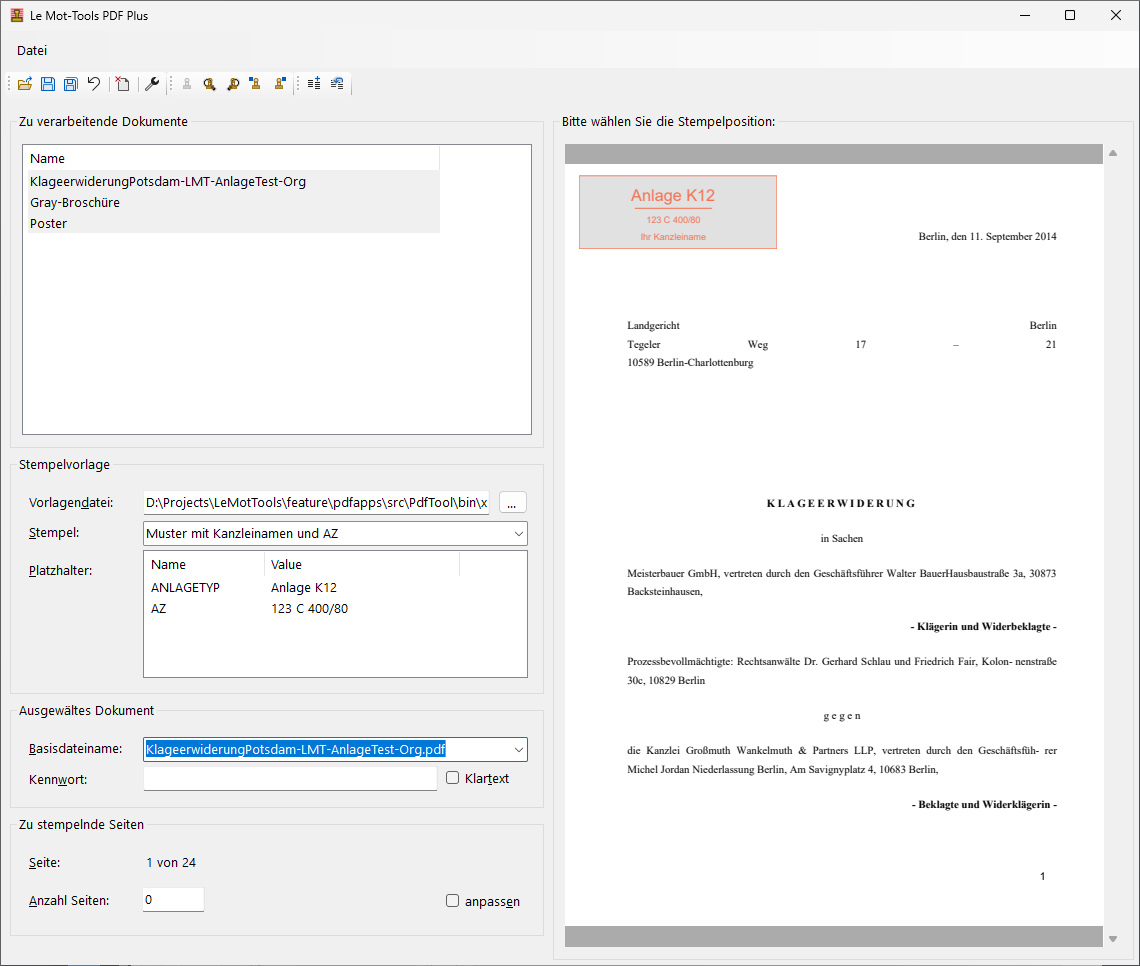Click the Kennwort input field
This screenshot has height=966, width=1140.
tap(290, 778)
